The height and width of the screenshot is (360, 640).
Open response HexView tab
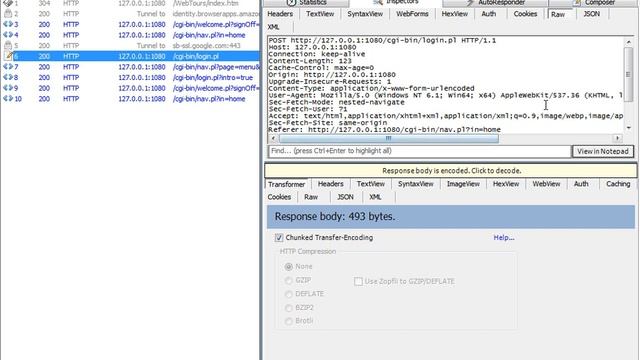click(x=506, y=184)
